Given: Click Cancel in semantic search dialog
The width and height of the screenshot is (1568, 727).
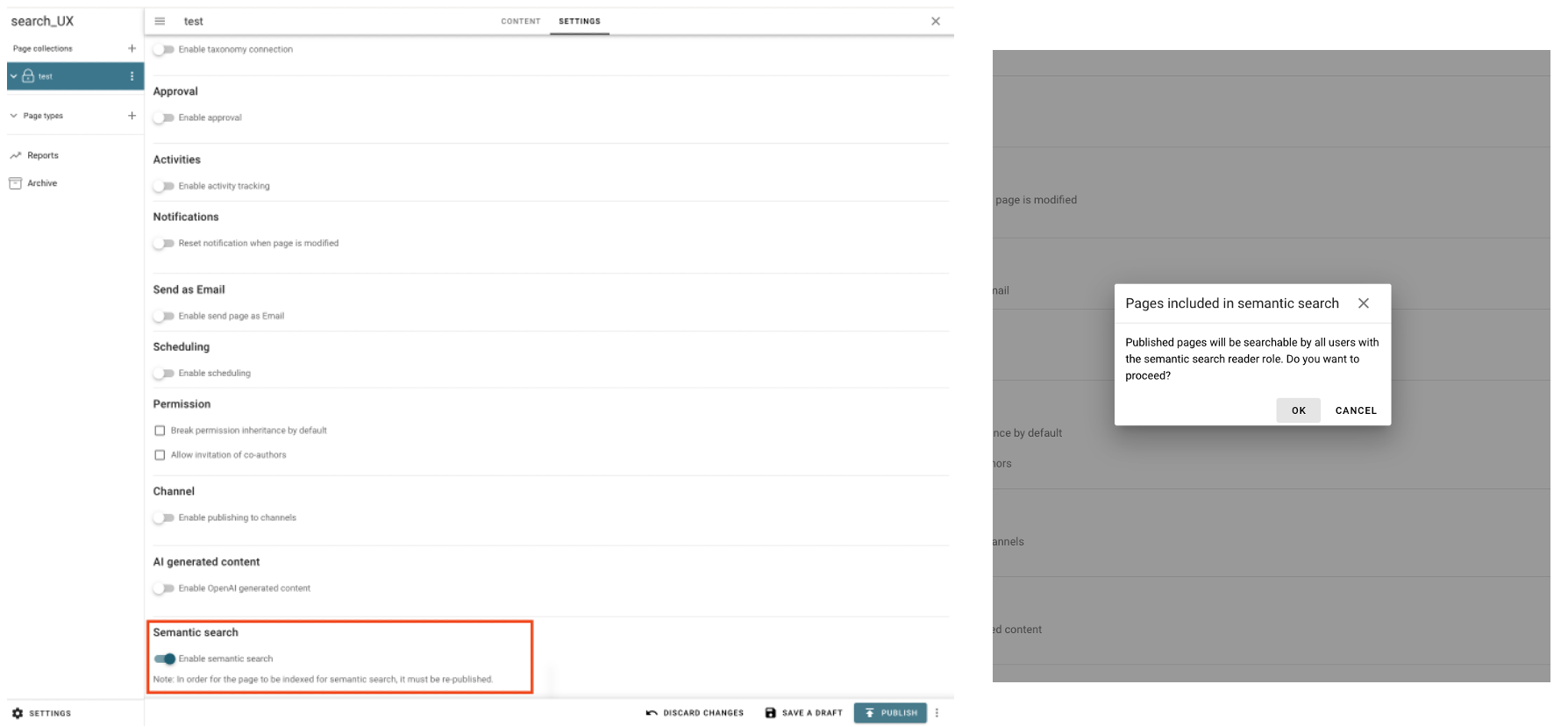Looking at the screenshot, I should (1356, 410).
